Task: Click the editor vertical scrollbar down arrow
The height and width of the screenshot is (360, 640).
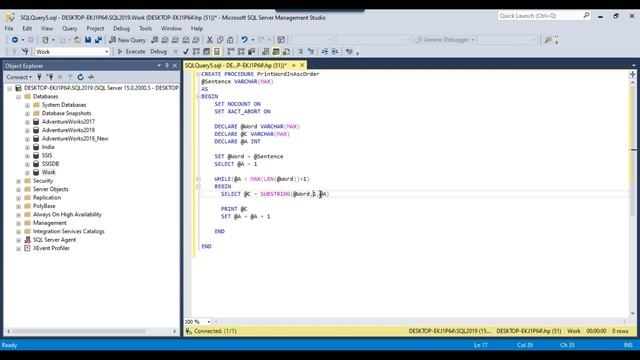Action: coord(633,313)
